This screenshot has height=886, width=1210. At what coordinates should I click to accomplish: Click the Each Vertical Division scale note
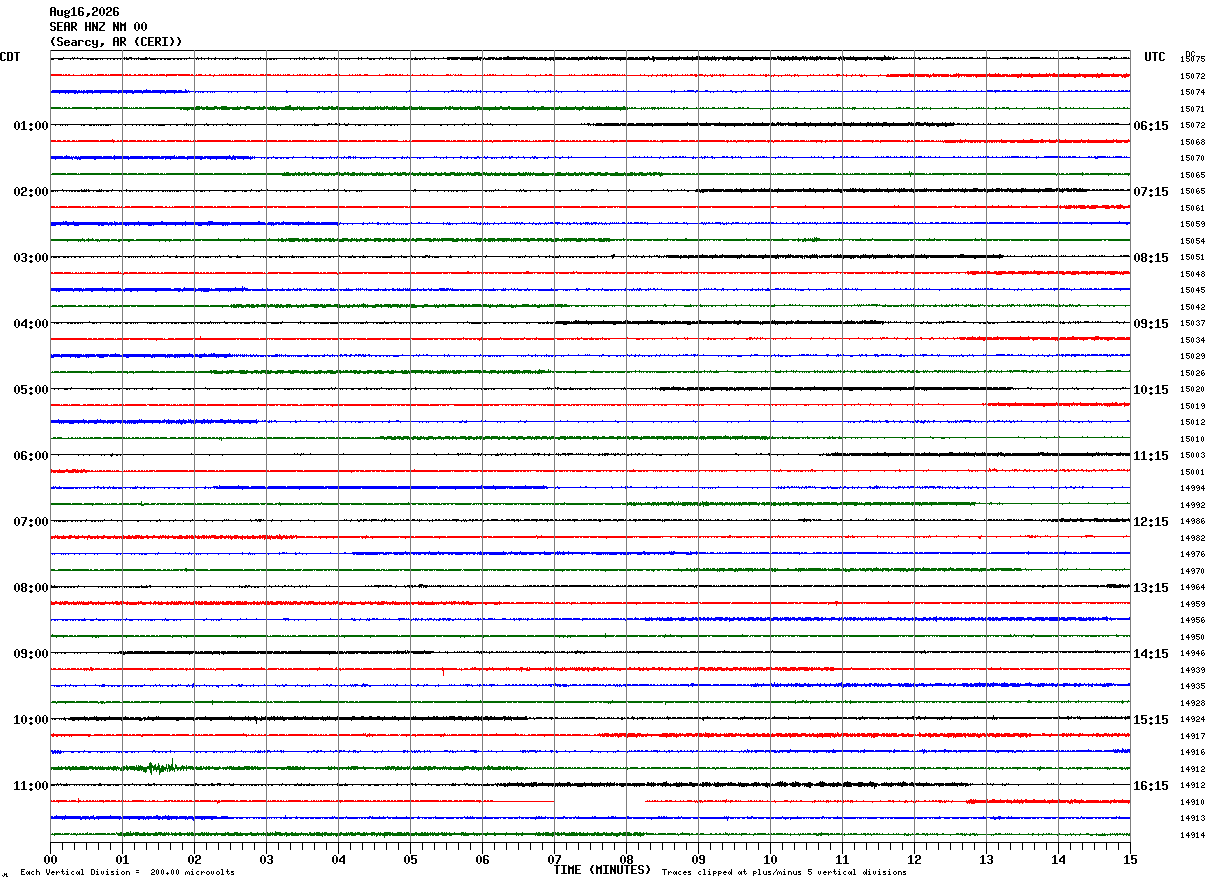click(127, 872)
